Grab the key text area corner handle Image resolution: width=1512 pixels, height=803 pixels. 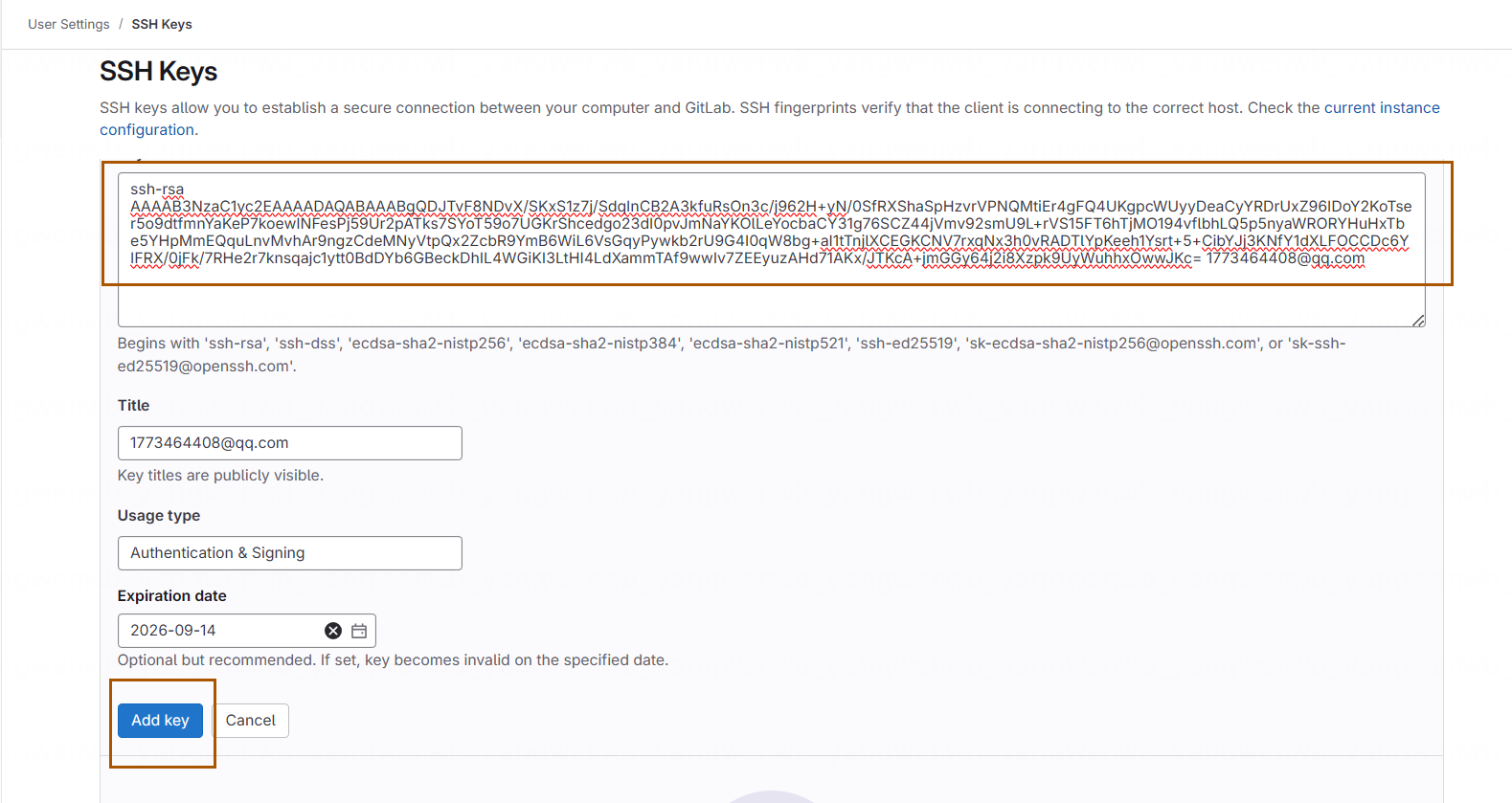point(1418,320)
